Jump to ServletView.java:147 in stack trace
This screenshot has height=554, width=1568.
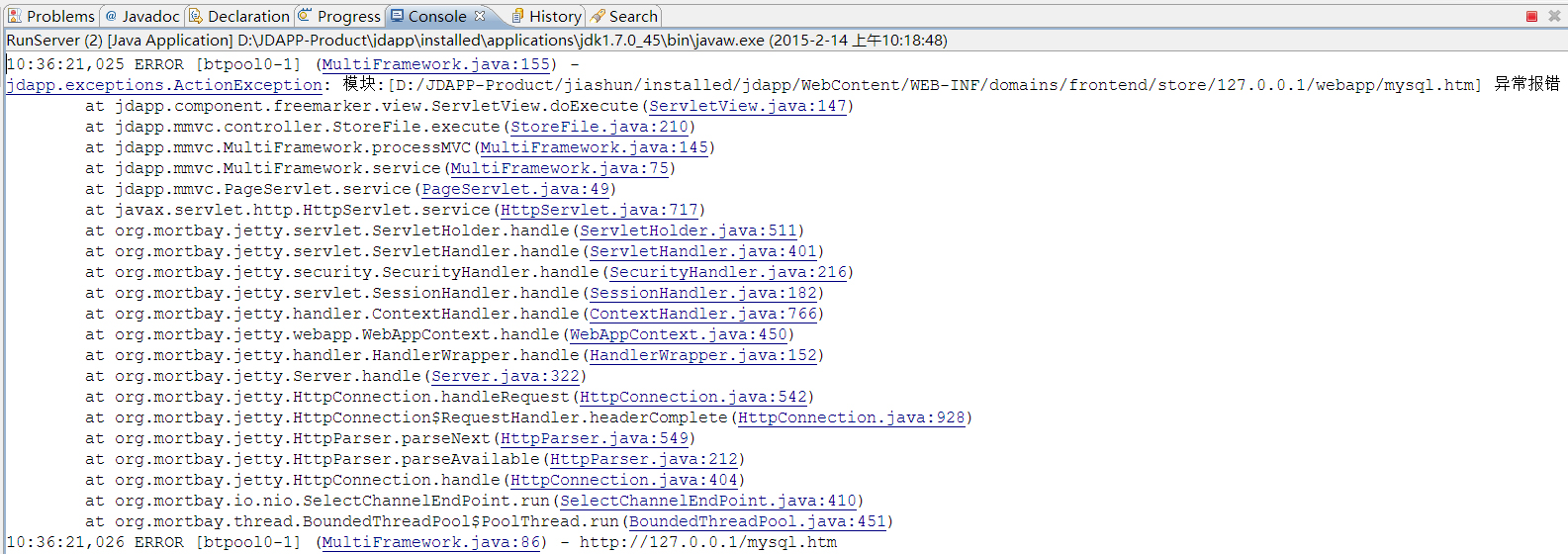tap(747, 106)
